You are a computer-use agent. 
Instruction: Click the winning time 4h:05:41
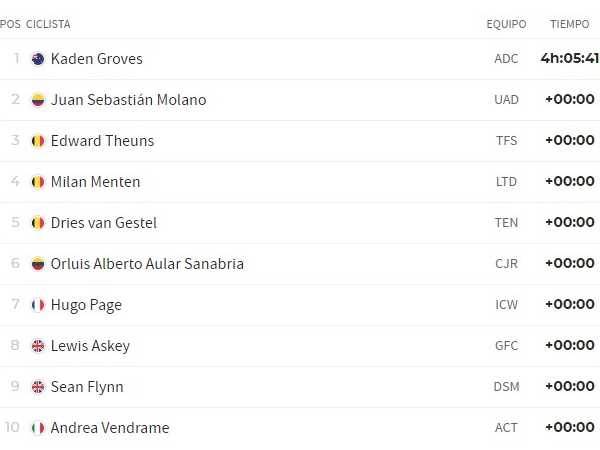[x=569, y=58]
